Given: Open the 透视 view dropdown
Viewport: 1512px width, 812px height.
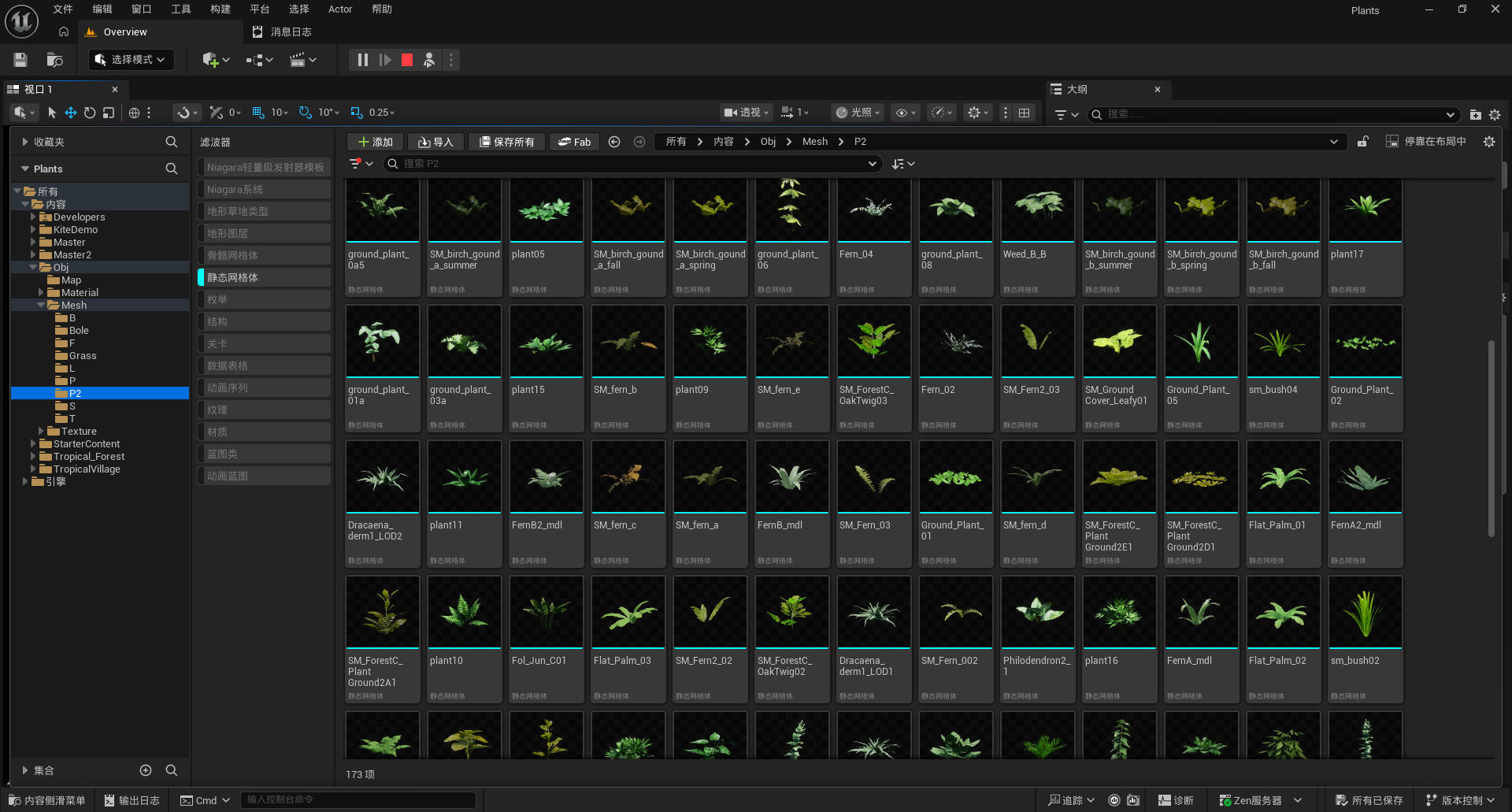Looking at the screenshot, I should tap(746, 113).
